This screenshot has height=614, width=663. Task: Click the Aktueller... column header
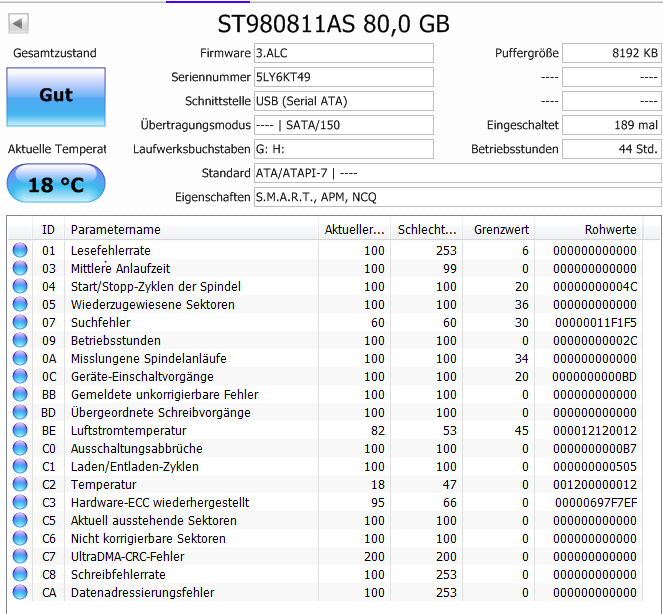(354, 230)
